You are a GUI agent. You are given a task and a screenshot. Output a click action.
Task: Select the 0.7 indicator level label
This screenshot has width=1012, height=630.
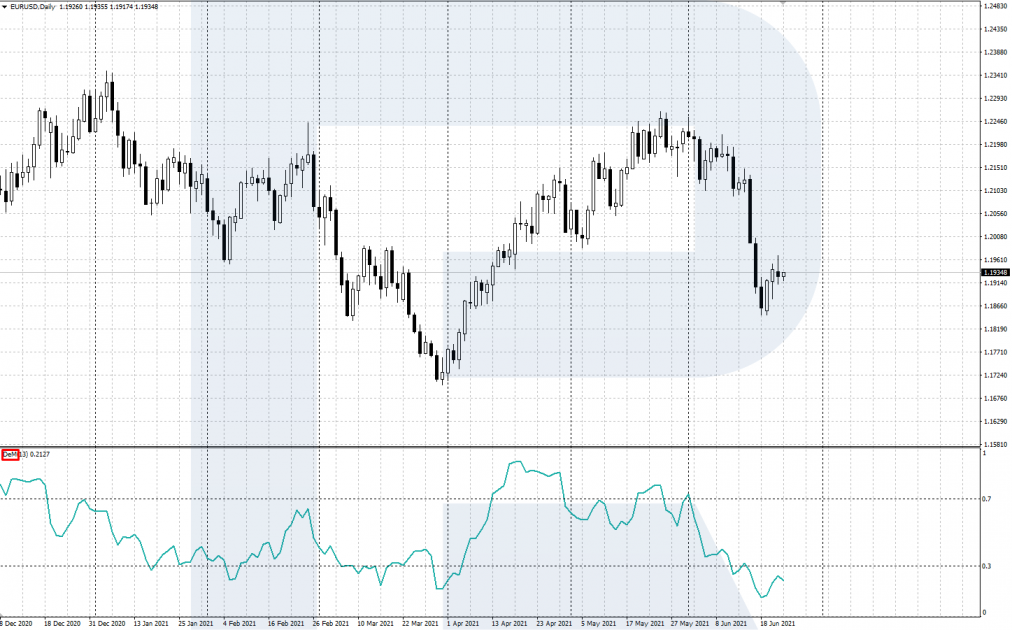pos(987,499)
